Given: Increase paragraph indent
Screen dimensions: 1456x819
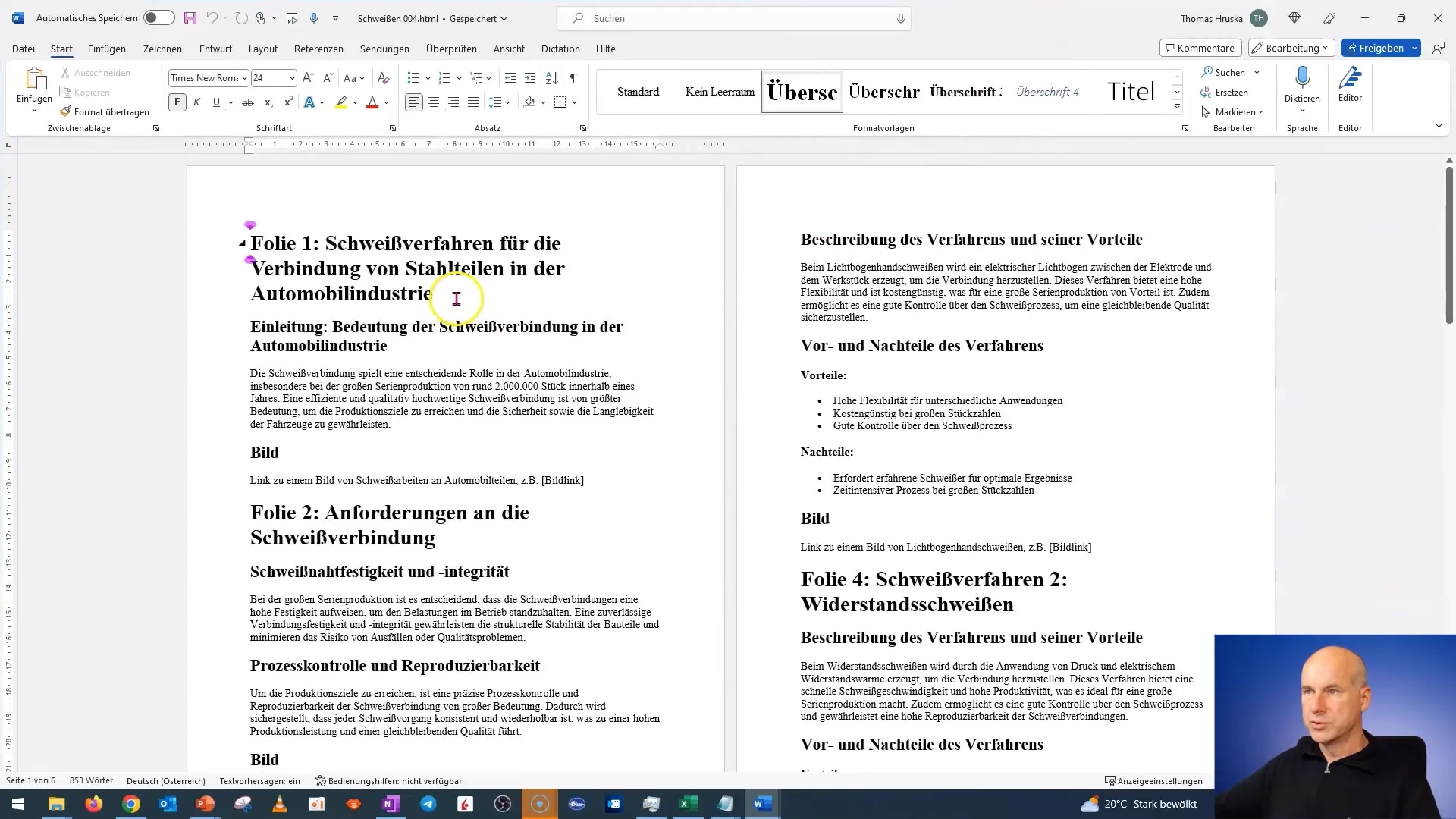Looking at the screenshot, I should click(x=530, y=78).
